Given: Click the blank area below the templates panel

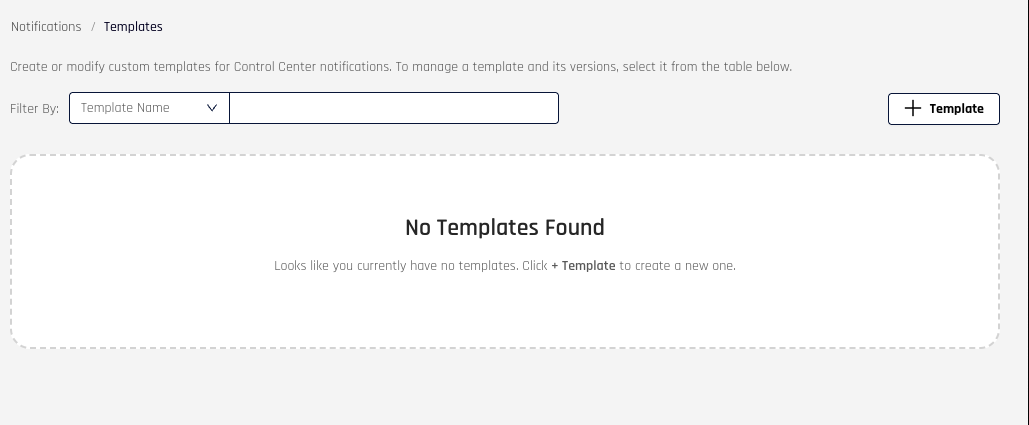Looking at the screenshot, I should click(504, 390).
